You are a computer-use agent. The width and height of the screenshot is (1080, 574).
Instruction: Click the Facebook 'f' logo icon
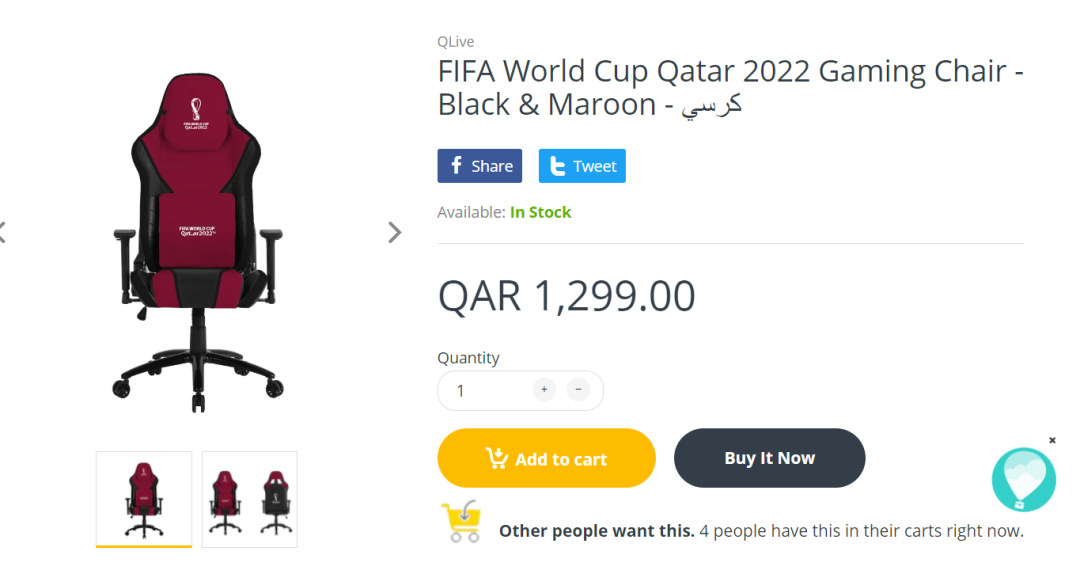click(455, 166)
